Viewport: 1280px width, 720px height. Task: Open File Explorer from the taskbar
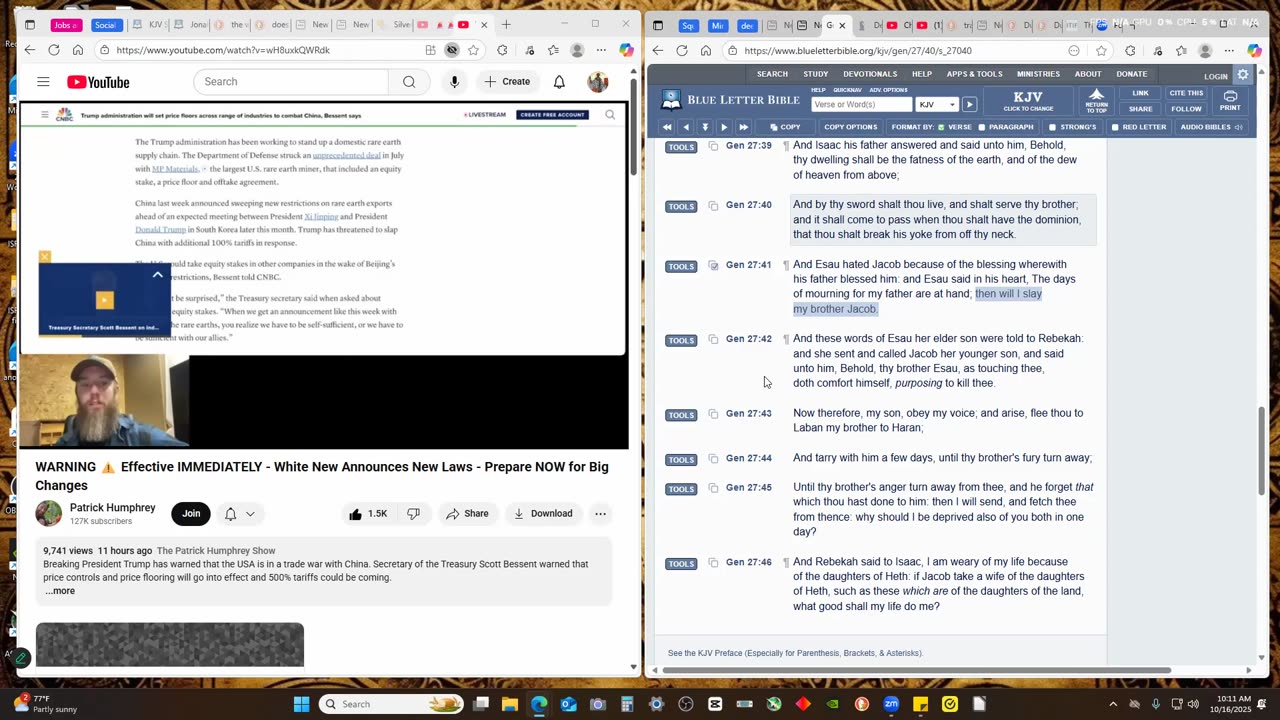(x=510, y=704)
